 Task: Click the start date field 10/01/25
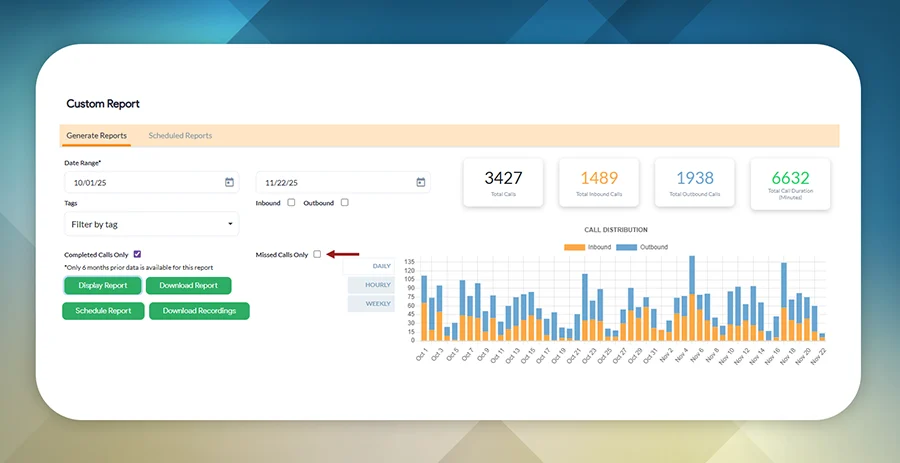pos(140,182)
